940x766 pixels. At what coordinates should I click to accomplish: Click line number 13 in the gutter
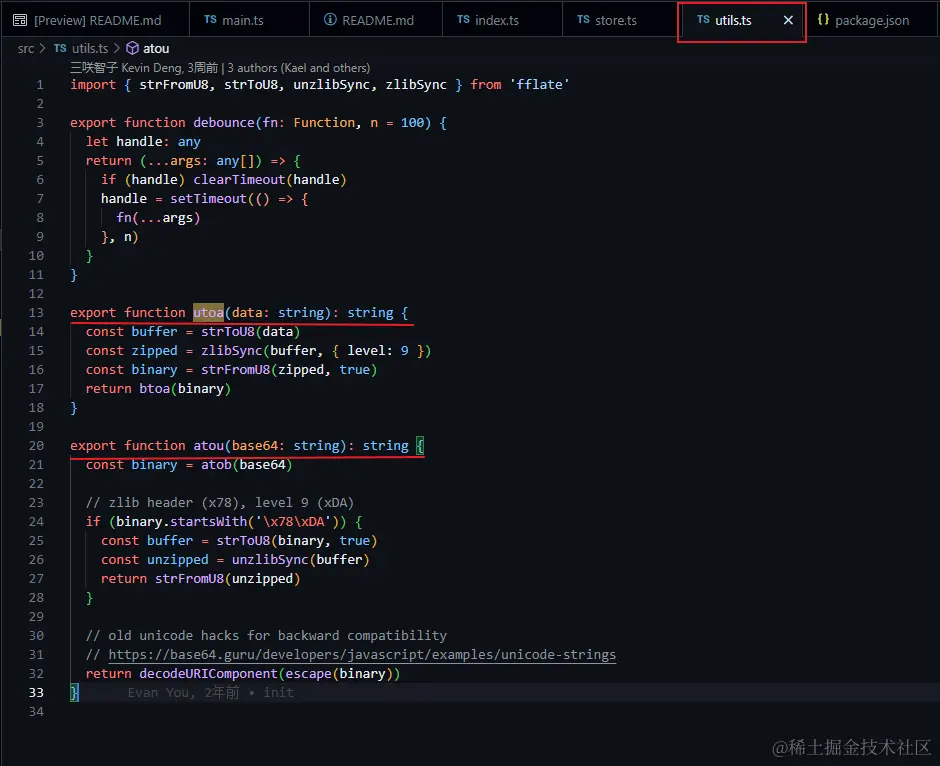pos(36,312)
